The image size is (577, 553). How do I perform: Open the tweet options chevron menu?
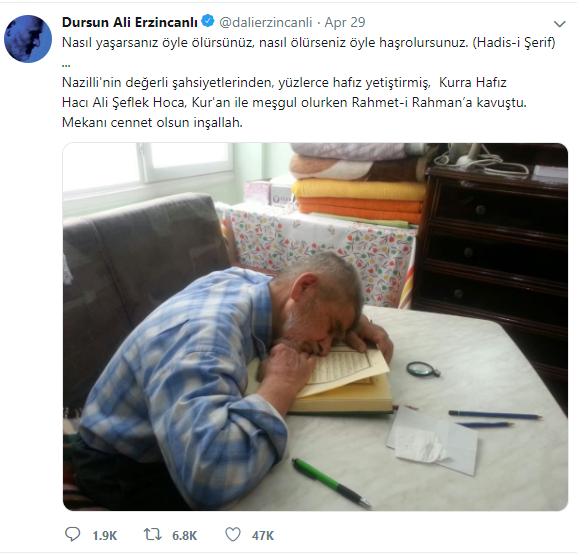pos(559,24)
